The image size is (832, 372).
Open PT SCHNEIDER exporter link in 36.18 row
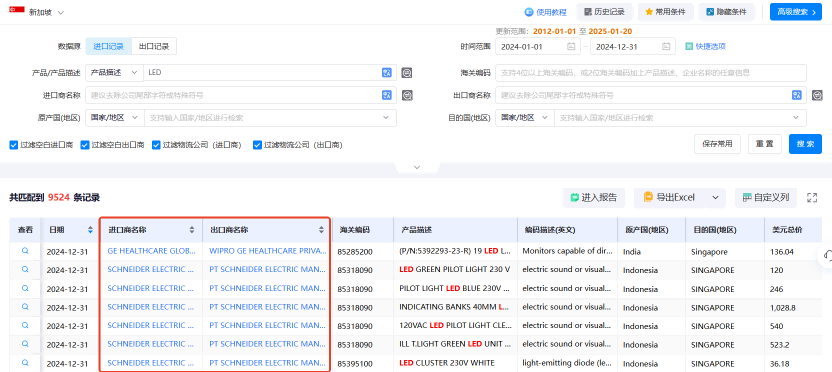click(x=267, y=363)
